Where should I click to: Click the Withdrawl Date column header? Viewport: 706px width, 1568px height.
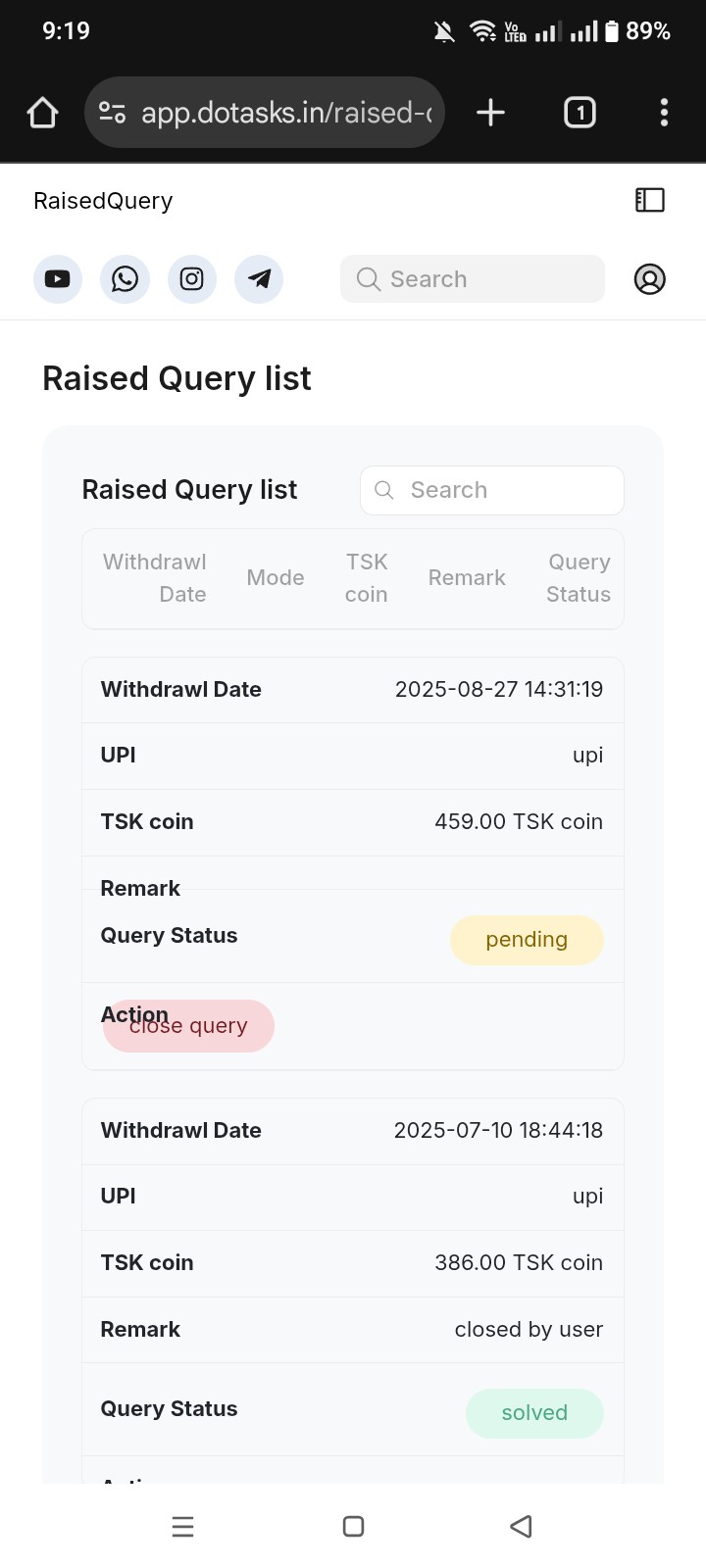[155, 578]
